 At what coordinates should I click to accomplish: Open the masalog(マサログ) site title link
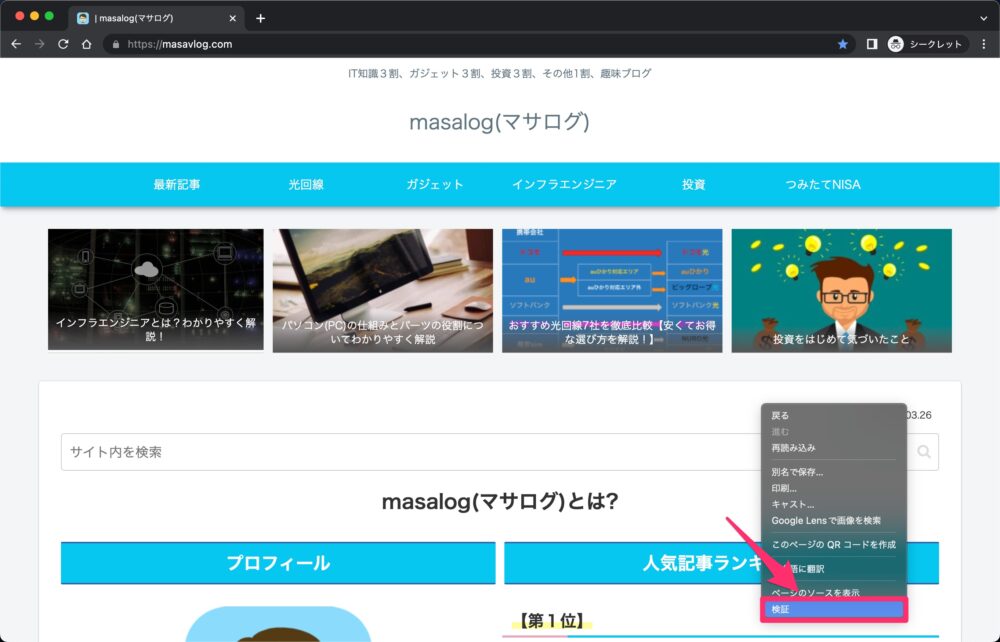[499, 121]
